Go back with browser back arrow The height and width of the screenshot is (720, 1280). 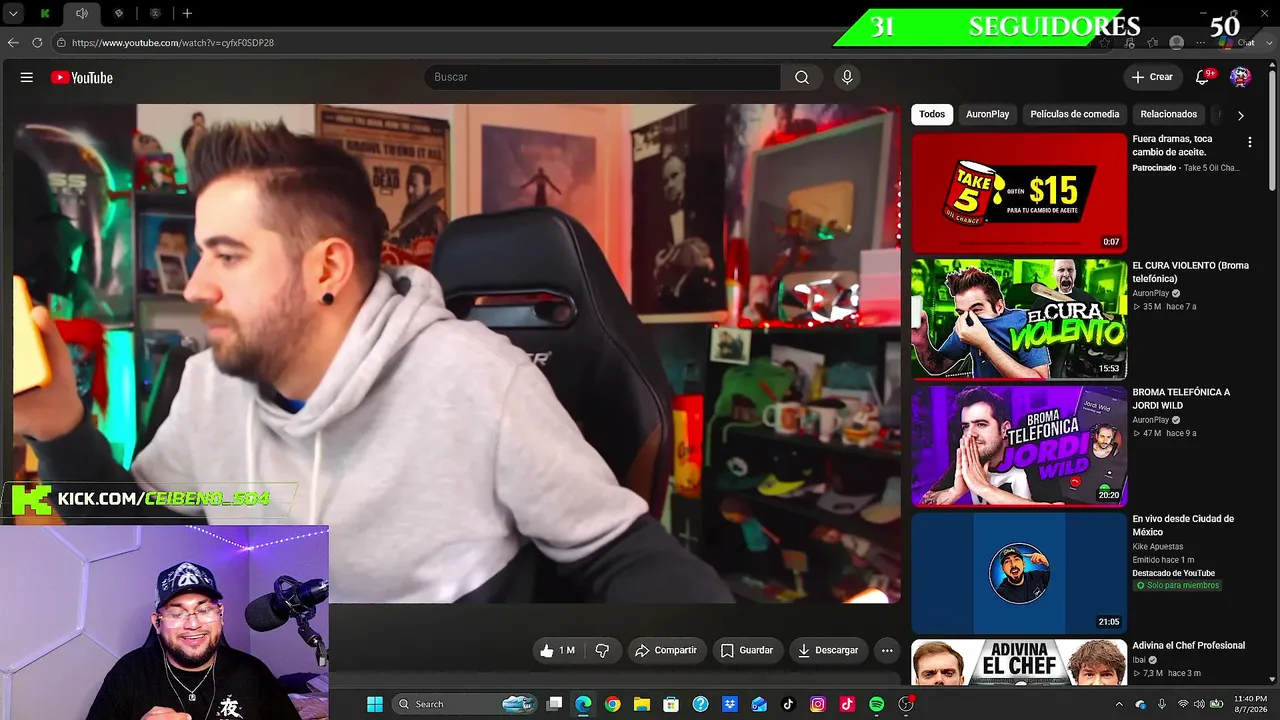(x=13, y=43)
